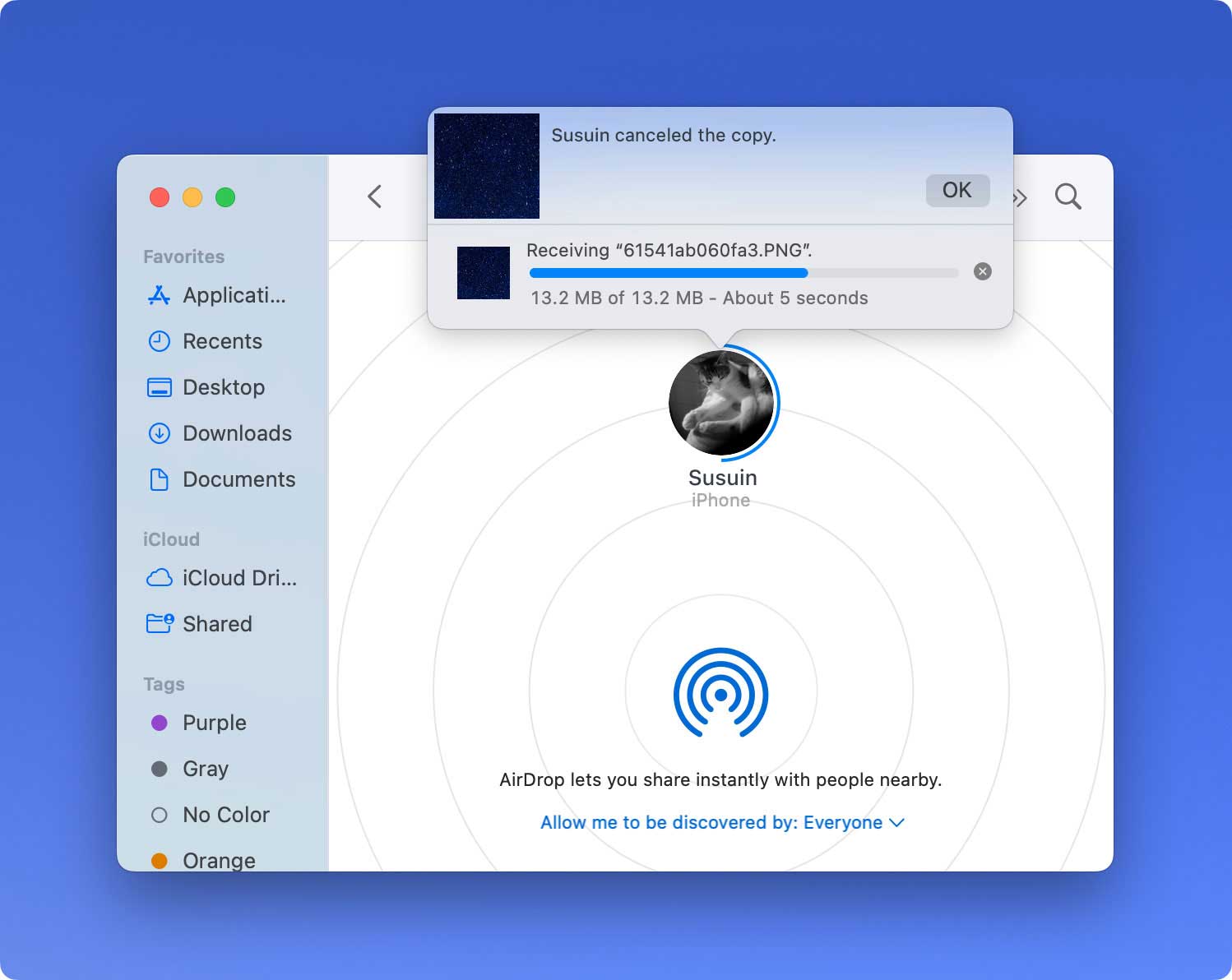The height and width of the screenshot is (980, 1232).
Task: Click the purple tag color dot
Action: tap(160, 723)
